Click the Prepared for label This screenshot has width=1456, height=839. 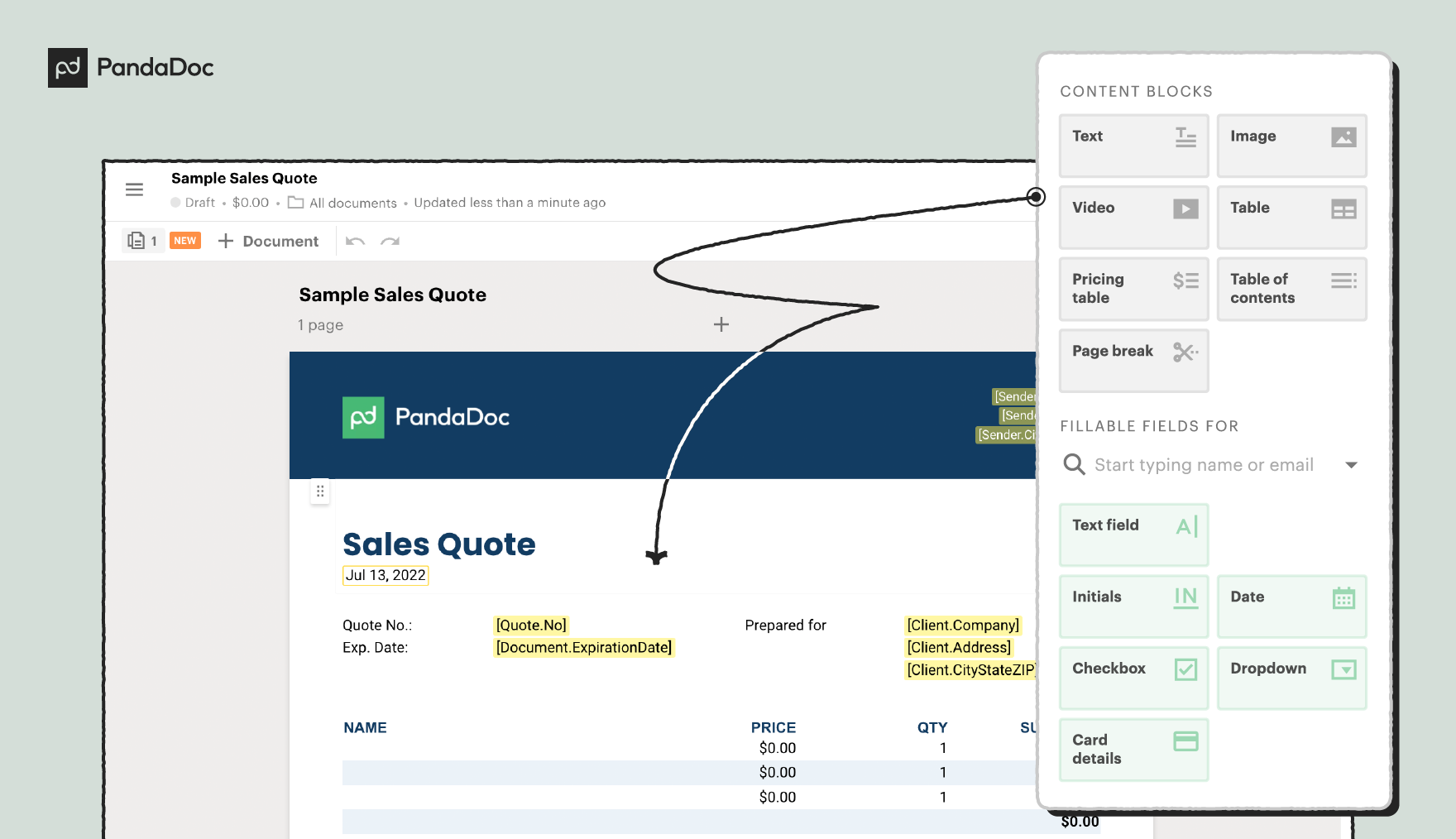point(786,625)
